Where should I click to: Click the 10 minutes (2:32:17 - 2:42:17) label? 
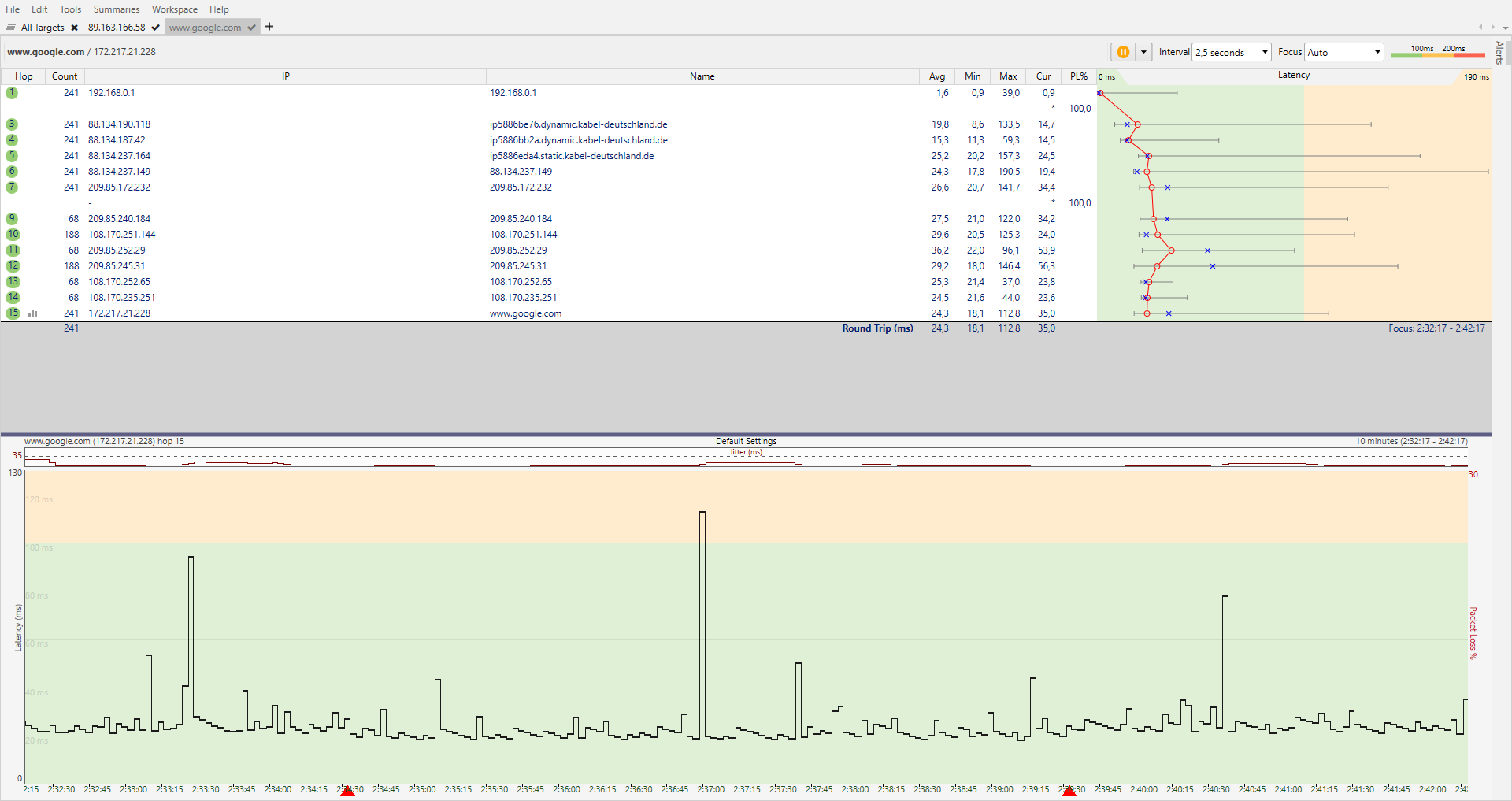(x=1411, y=441)
